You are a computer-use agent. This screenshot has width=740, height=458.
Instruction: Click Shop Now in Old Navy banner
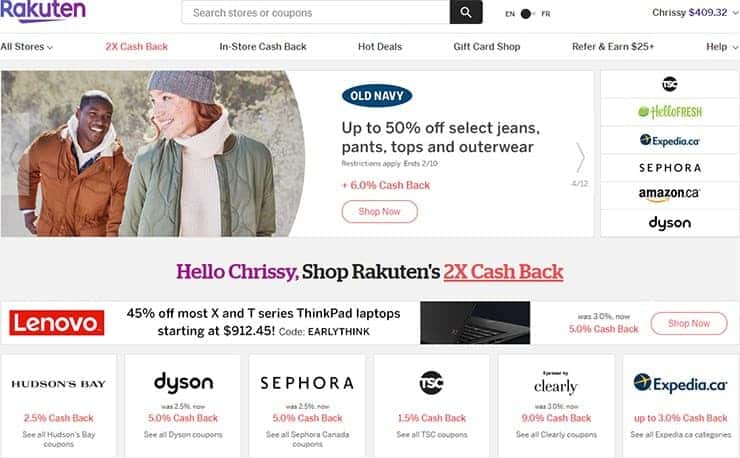379,212
